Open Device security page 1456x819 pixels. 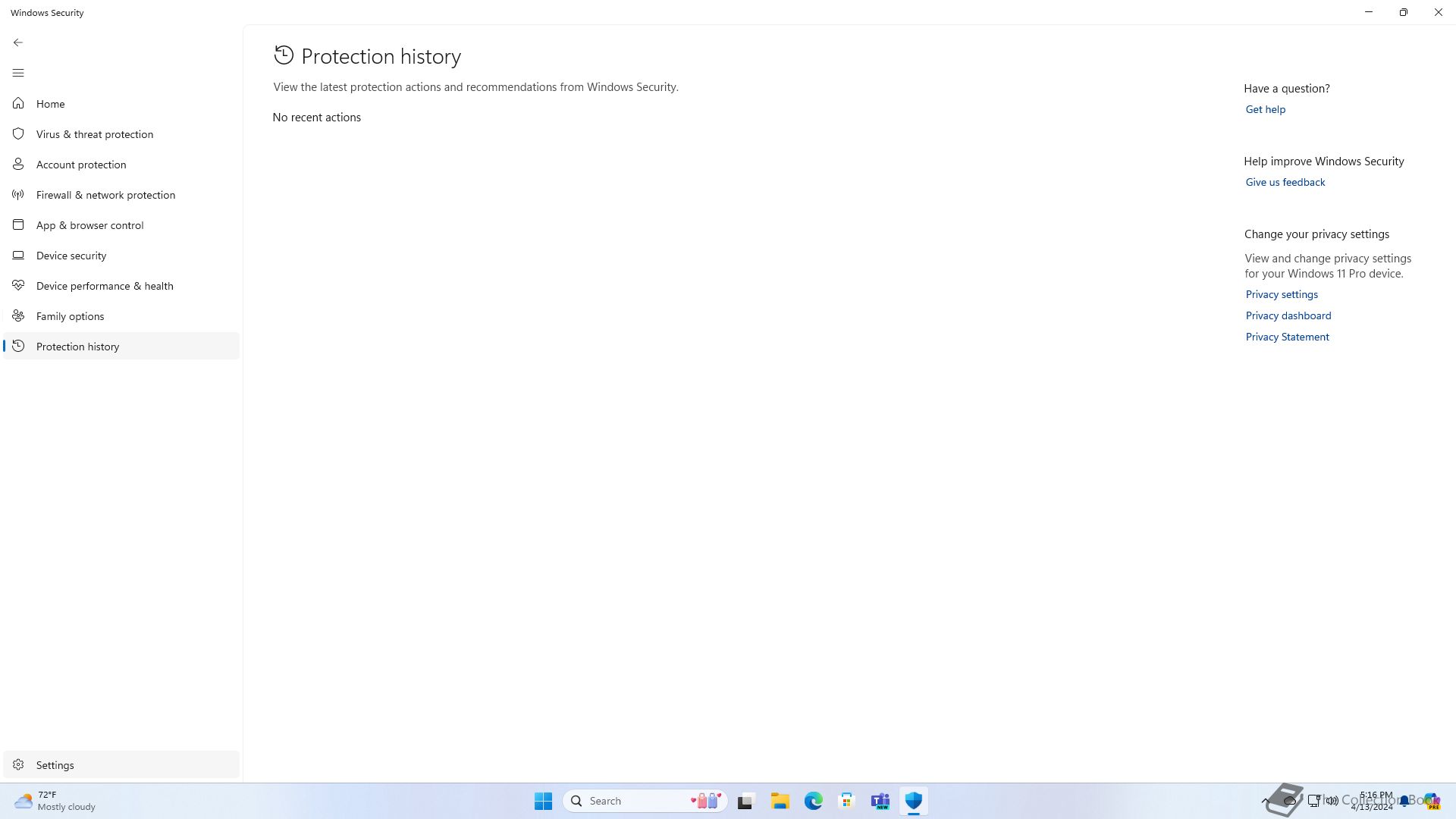coord(121,256)
